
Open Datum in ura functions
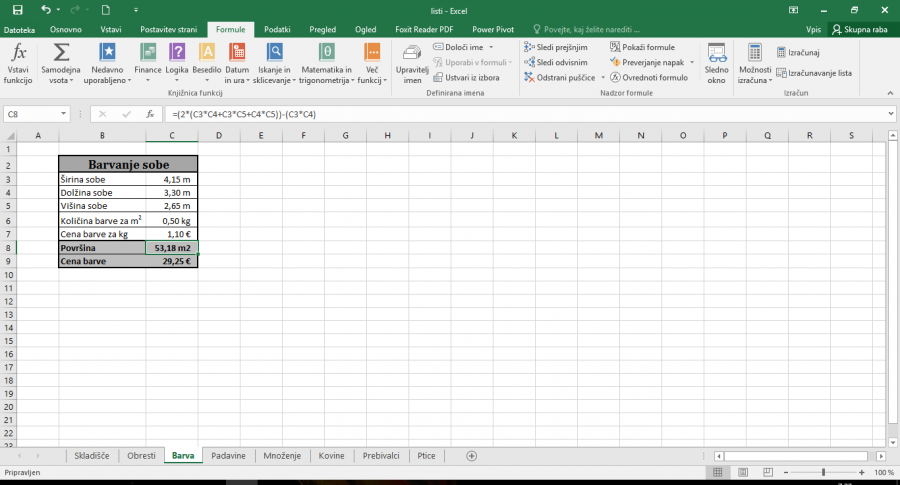(237, 62)
